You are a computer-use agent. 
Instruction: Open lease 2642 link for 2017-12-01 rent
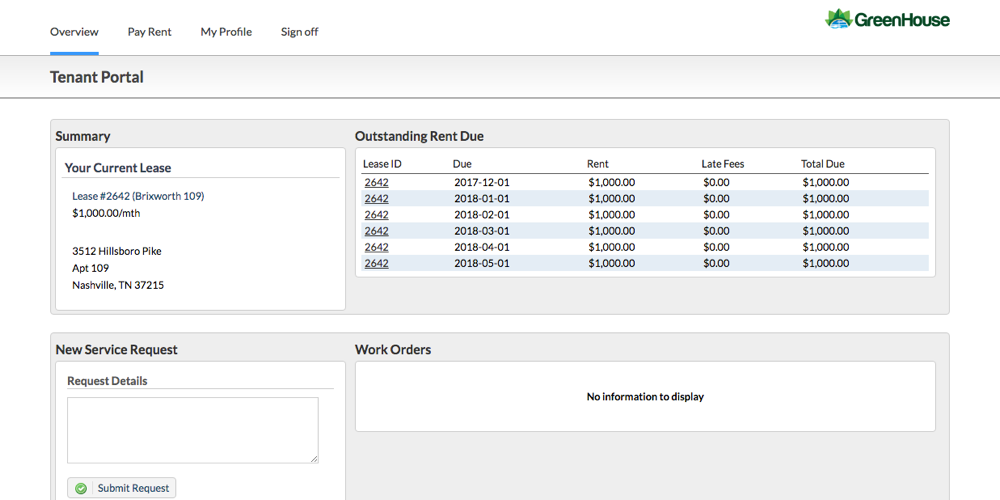pyautogui.click(x=376, y=182)
